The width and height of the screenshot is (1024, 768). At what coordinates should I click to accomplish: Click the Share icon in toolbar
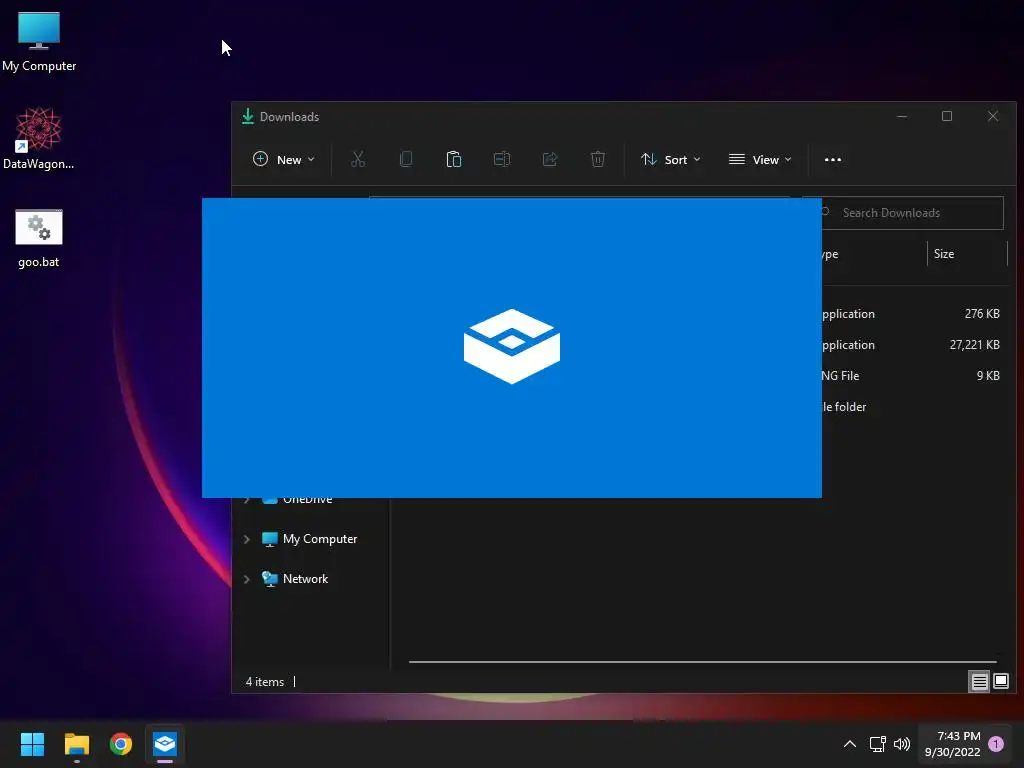click(x=550, y=159)
